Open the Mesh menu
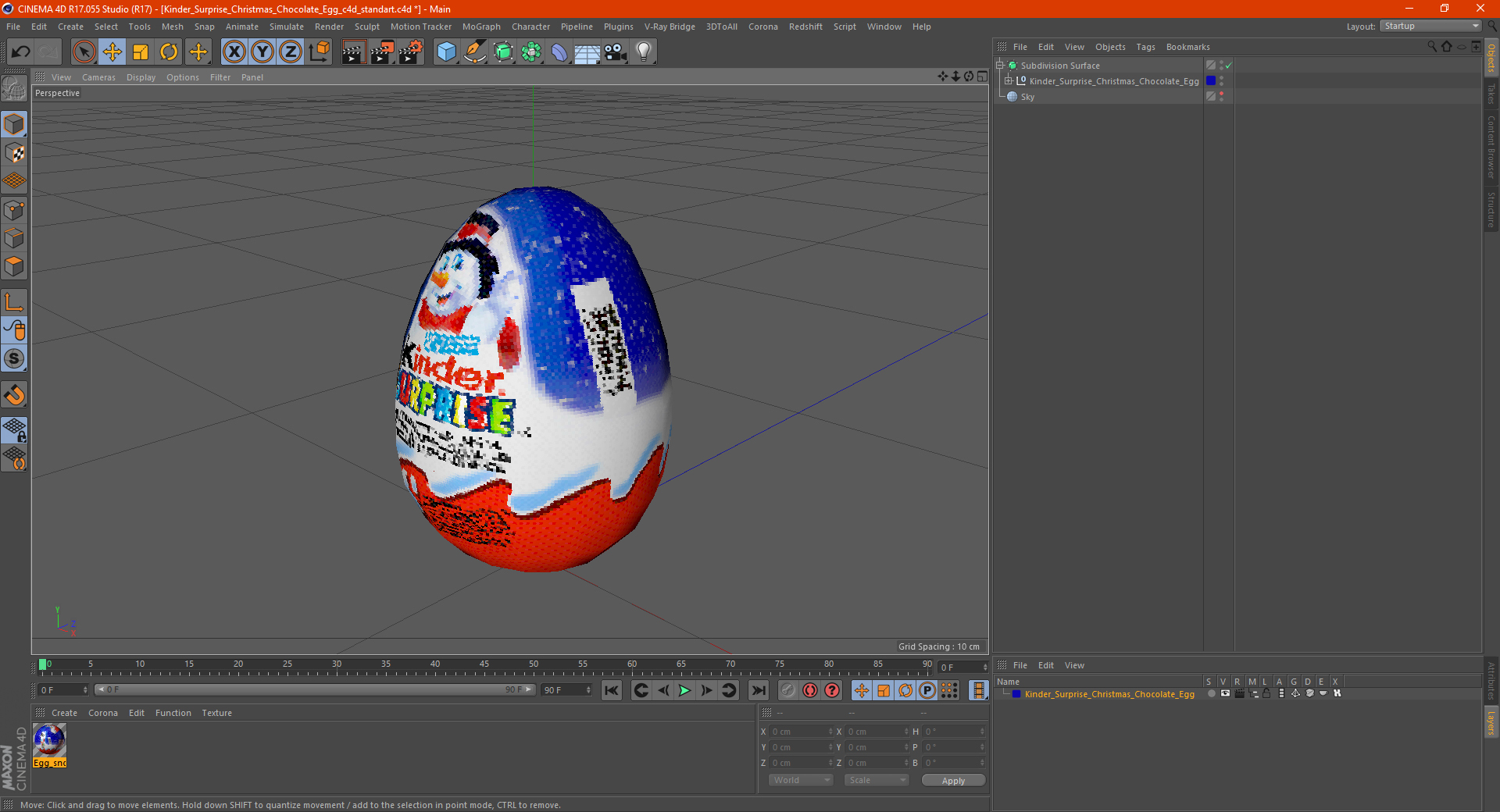The height and width of the screenshot is (812, 1500). [x=172, y=27]
